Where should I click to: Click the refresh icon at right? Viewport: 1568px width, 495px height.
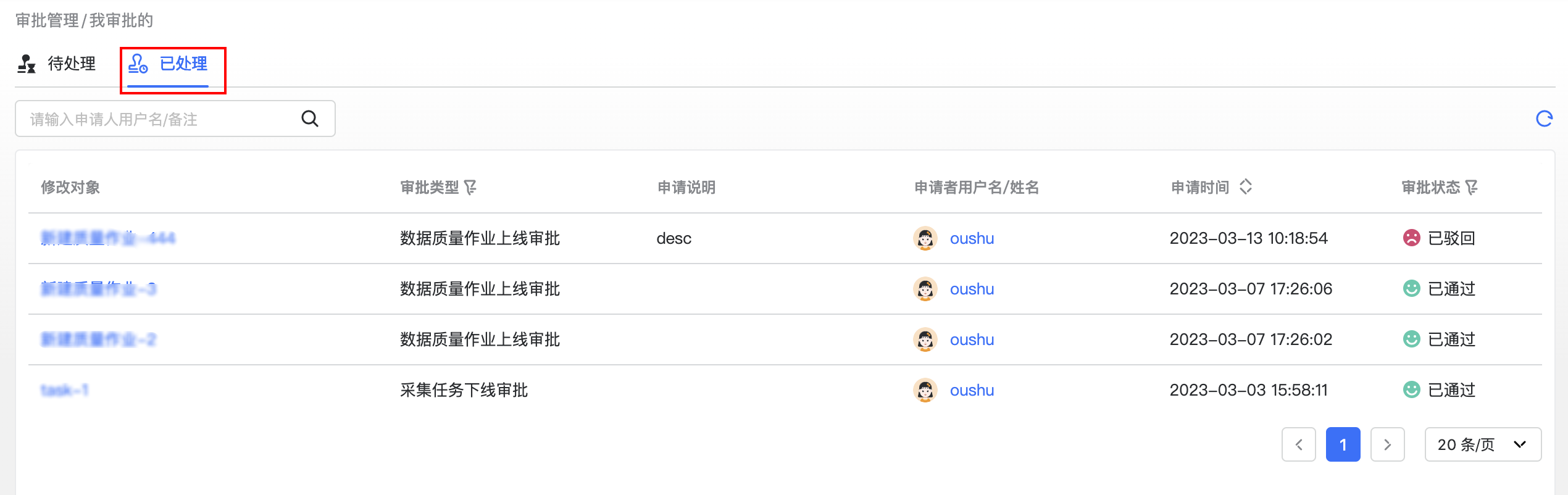pyautogui.click(x=1544, y=119)
